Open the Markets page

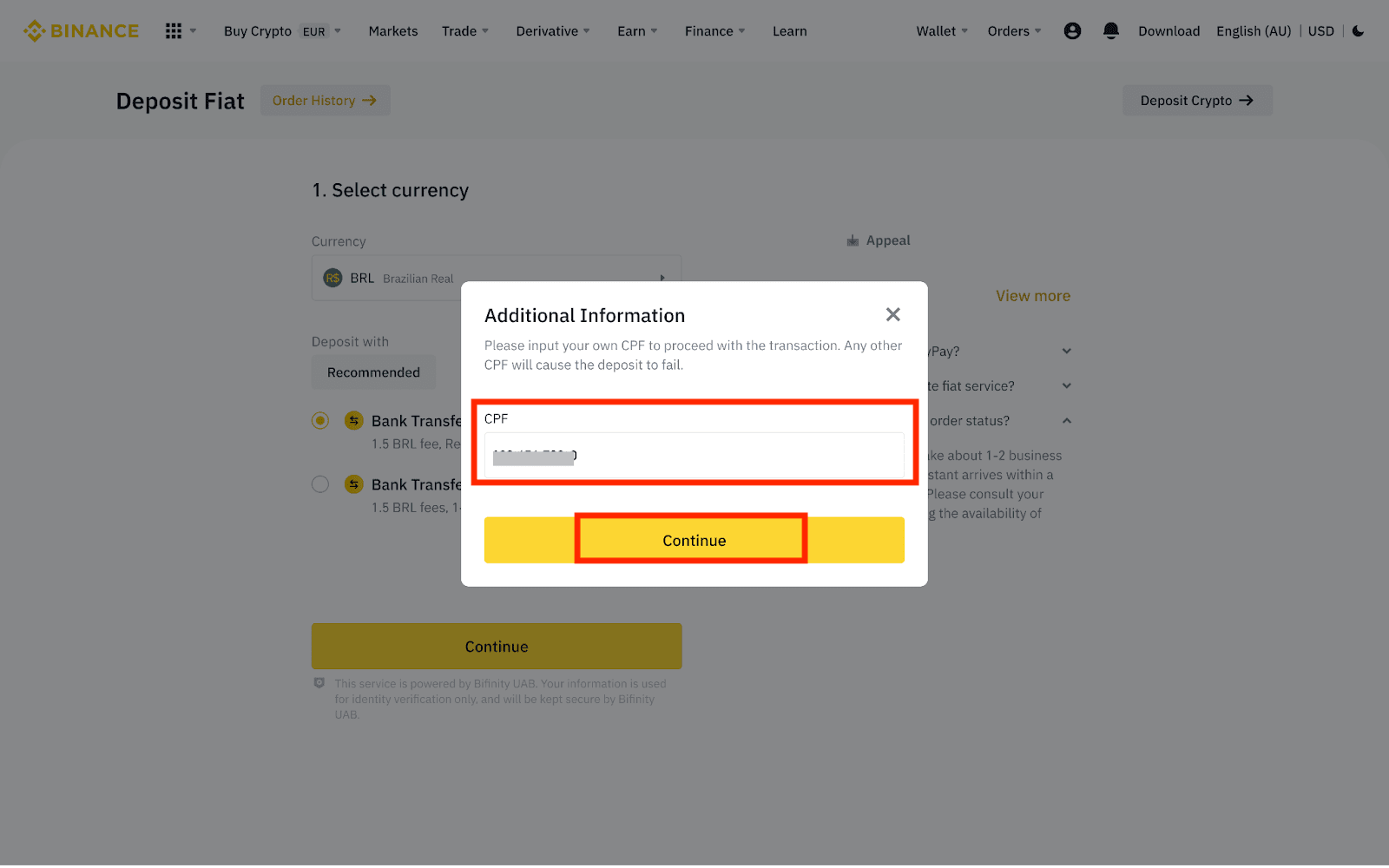point(392,31)
